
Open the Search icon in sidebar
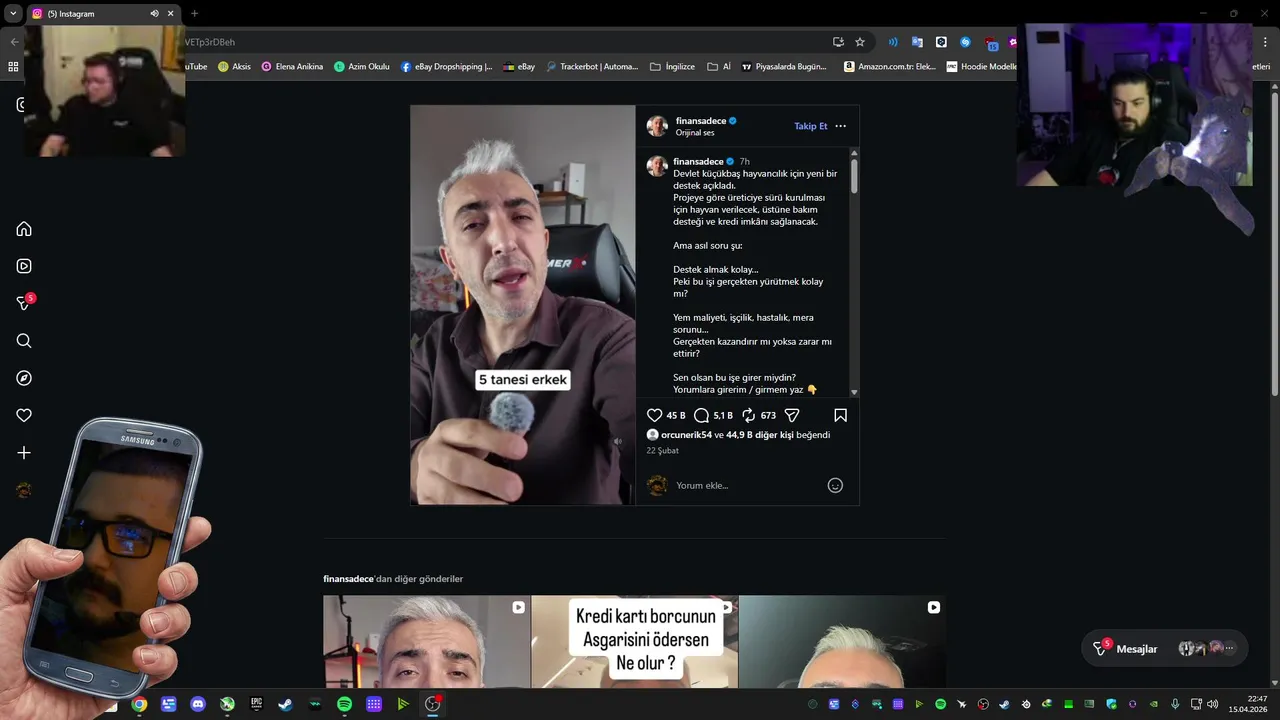pyautogui.click(x=24, y=341)
